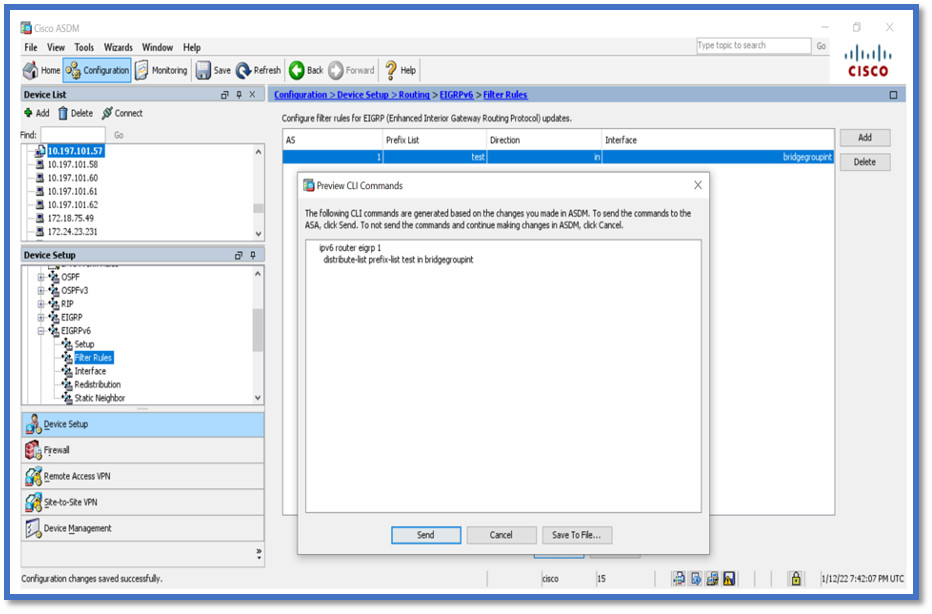This screenshot has width=932, height=614.
Task: Open Site-to-Site VPN section
Action: click(143, 503)
